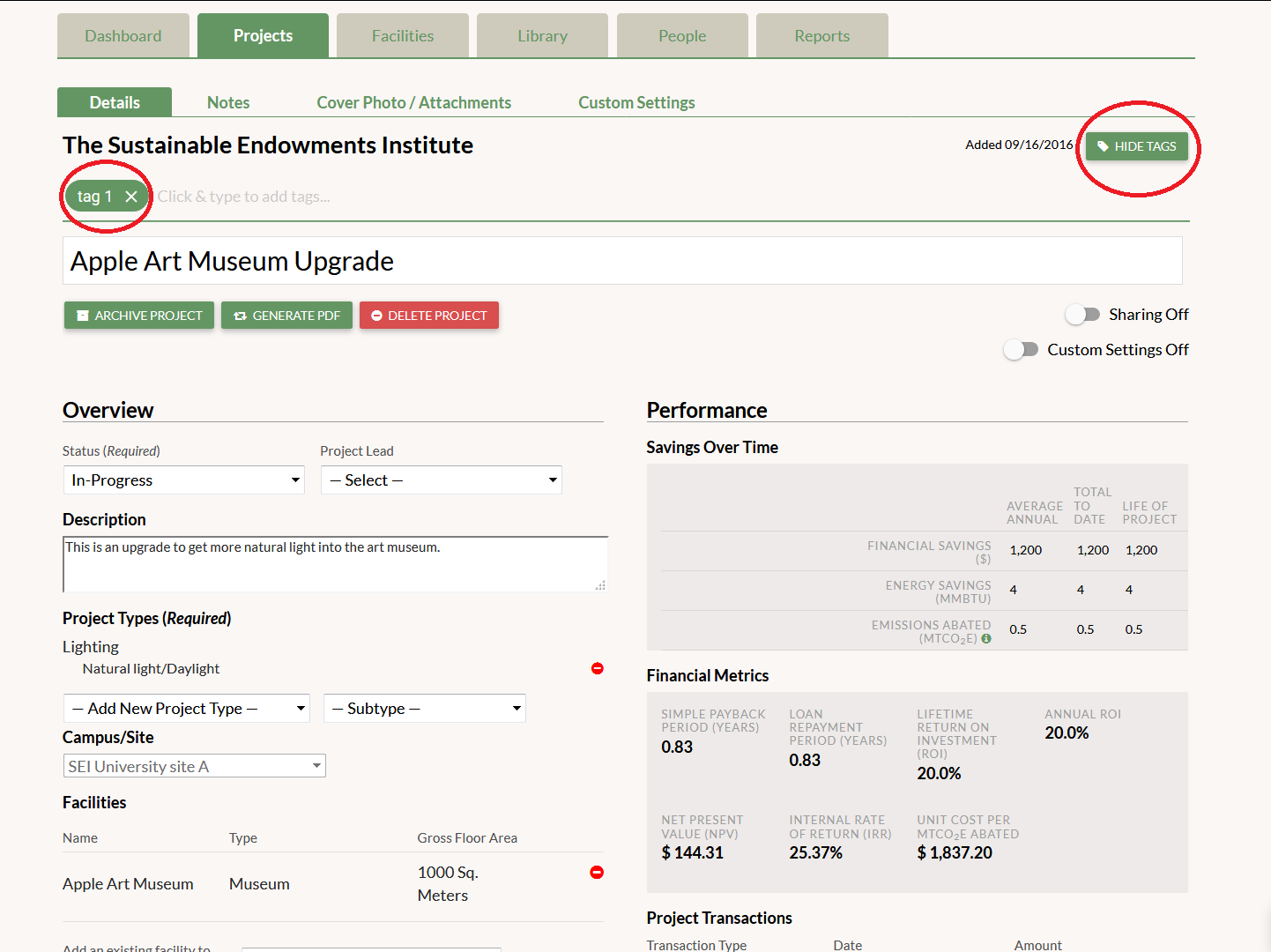Open the Project Lead dropdown
This screenshot has width=1271, height=952.
[442, 480]
